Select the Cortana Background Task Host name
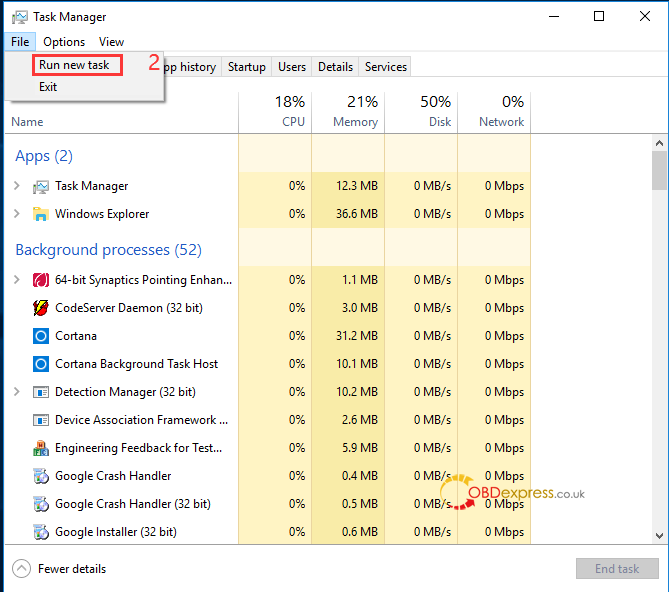The image size is (669, 592). (137, 364)
